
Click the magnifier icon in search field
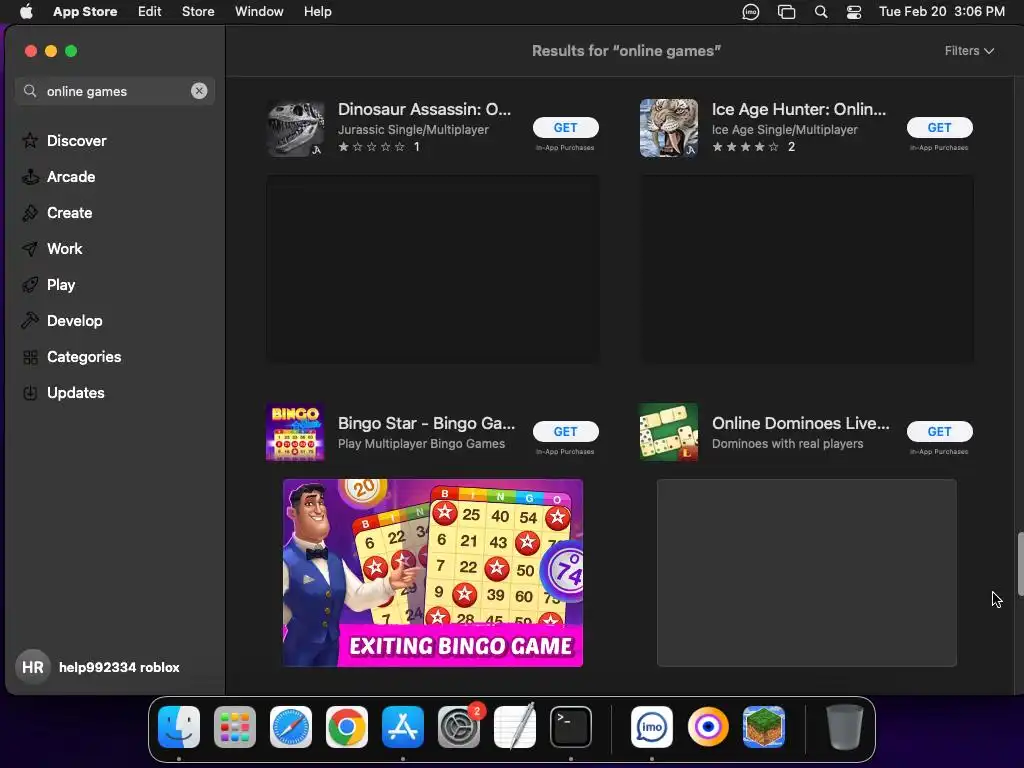(x=30, y=91)
